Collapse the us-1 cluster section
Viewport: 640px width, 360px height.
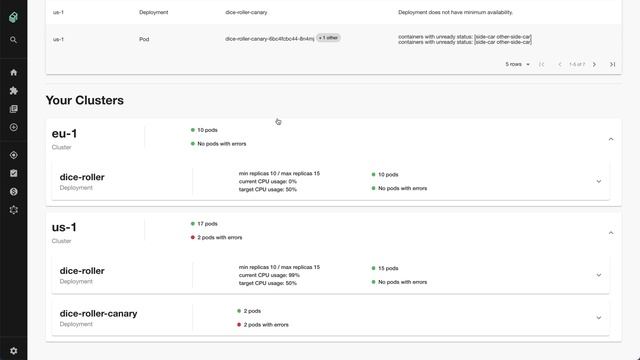tap(611, 233)
